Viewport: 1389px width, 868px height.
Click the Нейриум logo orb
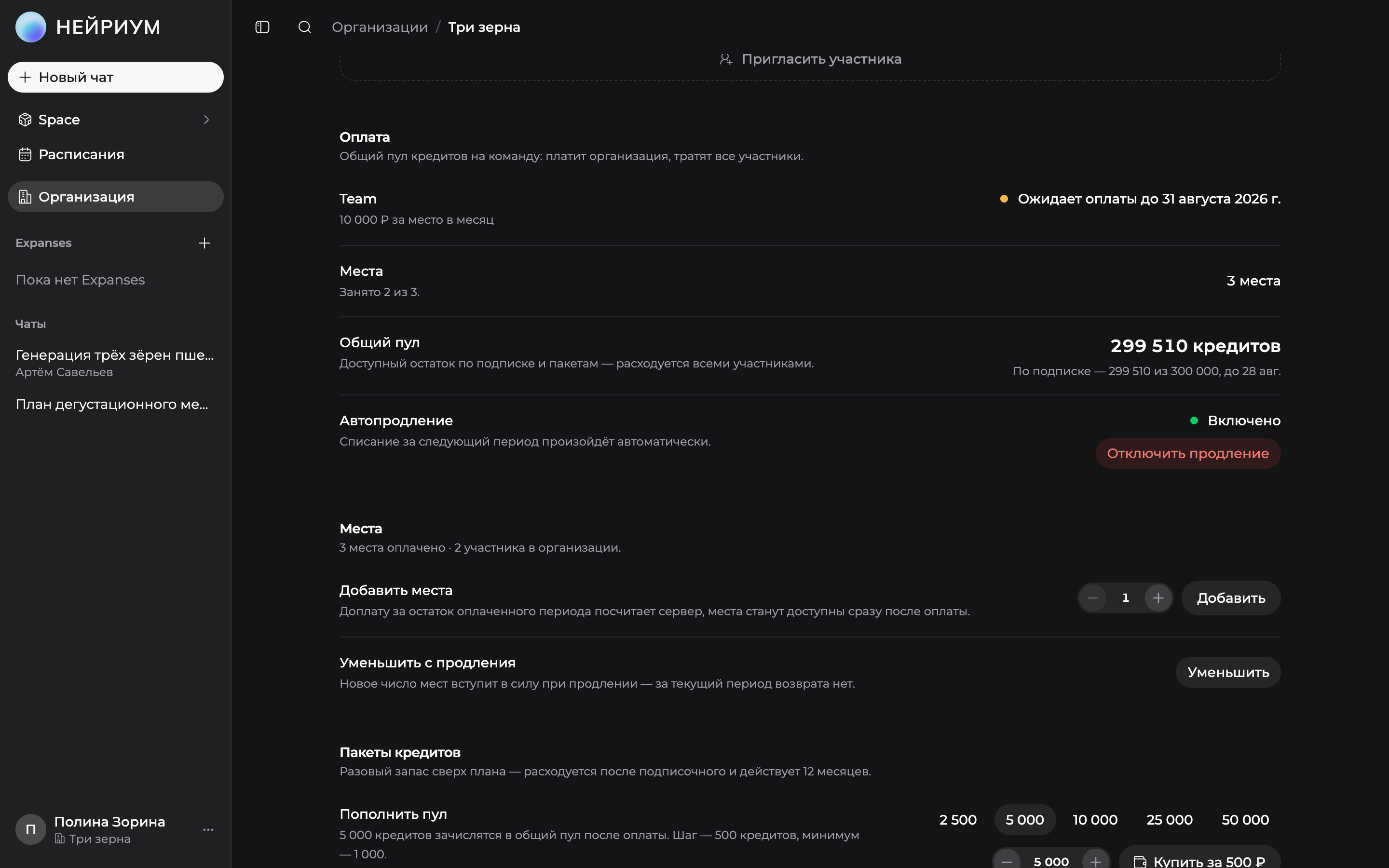pos(30,27)
